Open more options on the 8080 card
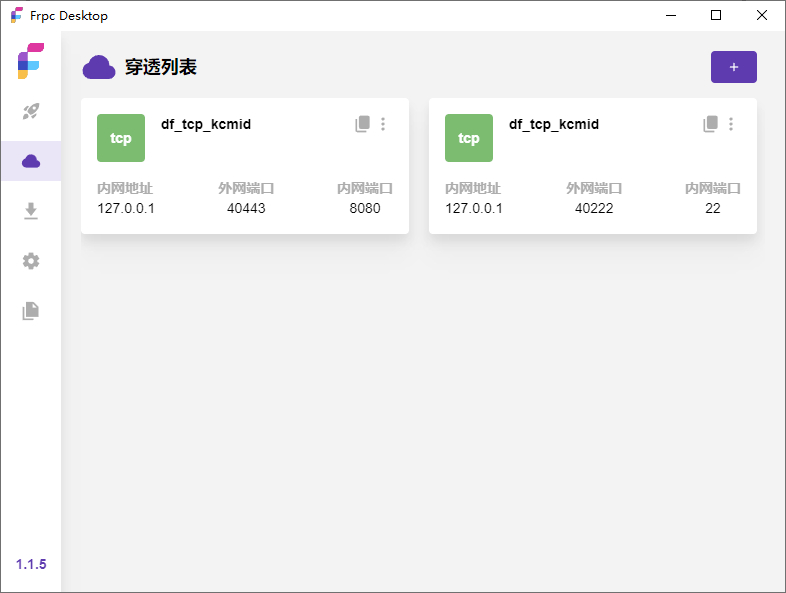Image resolution: width=786 pixels, height=593 pixels. 383,124
